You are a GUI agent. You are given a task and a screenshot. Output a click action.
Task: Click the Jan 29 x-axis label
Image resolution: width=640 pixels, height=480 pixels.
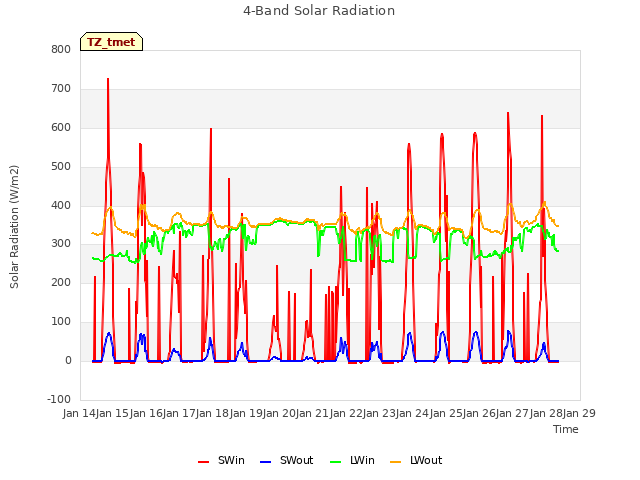pos(579,413)
